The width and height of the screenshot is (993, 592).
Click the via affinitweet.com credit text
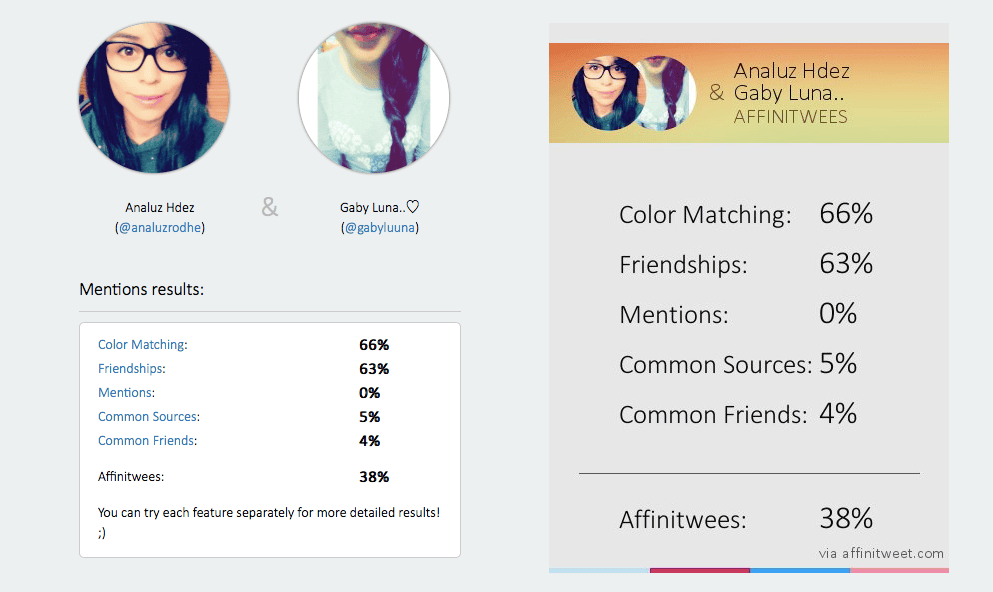(x=881, y=553)
